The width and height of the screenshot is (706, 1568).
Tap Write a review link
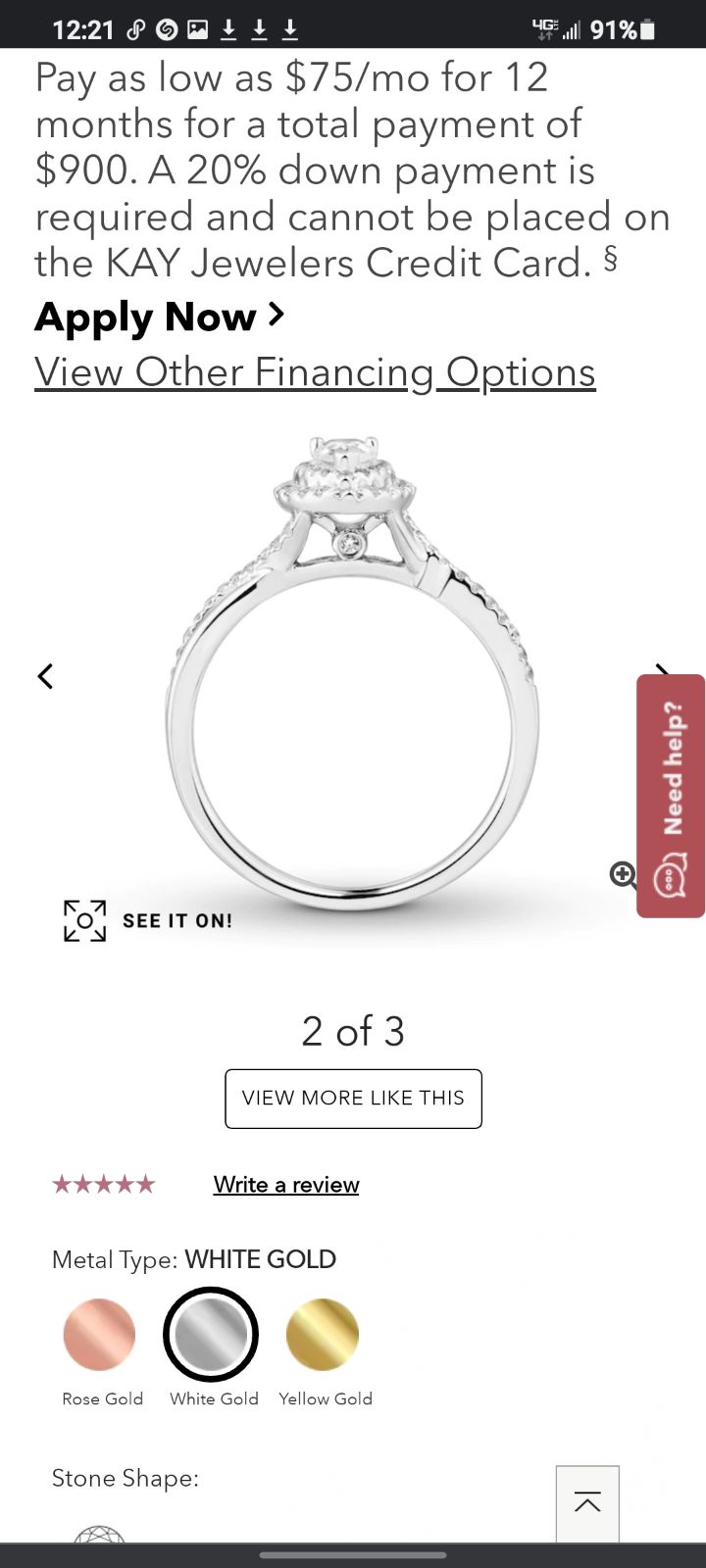(x=286, y=1185)
